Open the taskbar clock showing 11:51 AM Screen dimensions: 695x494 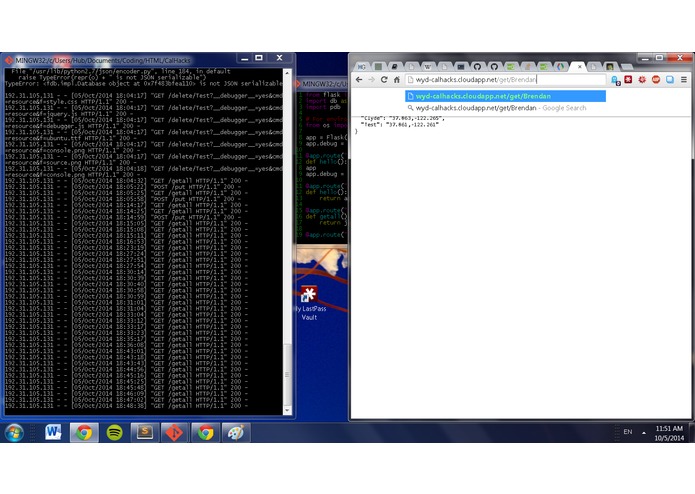click(669, 433)
